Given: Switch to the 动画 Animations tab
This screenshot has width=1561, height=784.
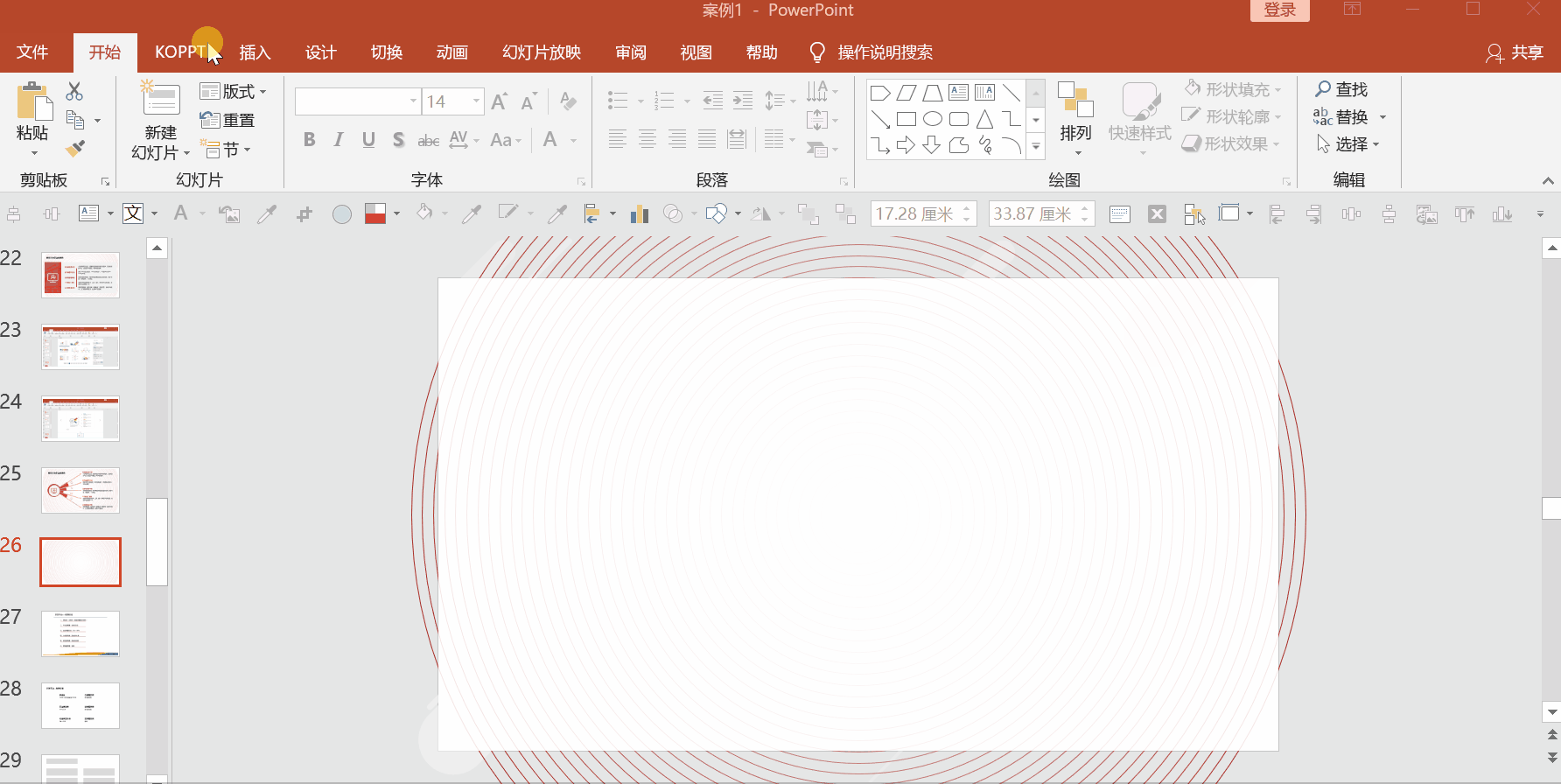Looking at the screenshot, I should [x=452, y=52].
